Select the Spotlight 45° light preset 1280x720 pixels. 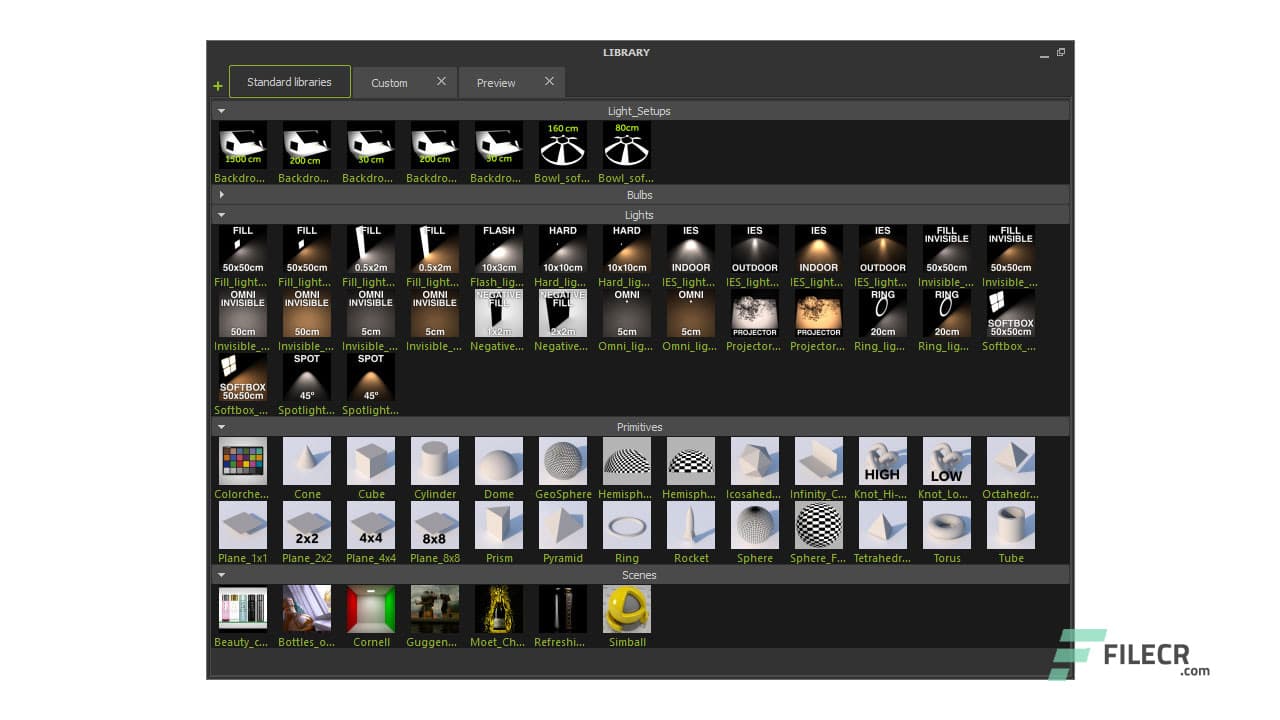306,377
